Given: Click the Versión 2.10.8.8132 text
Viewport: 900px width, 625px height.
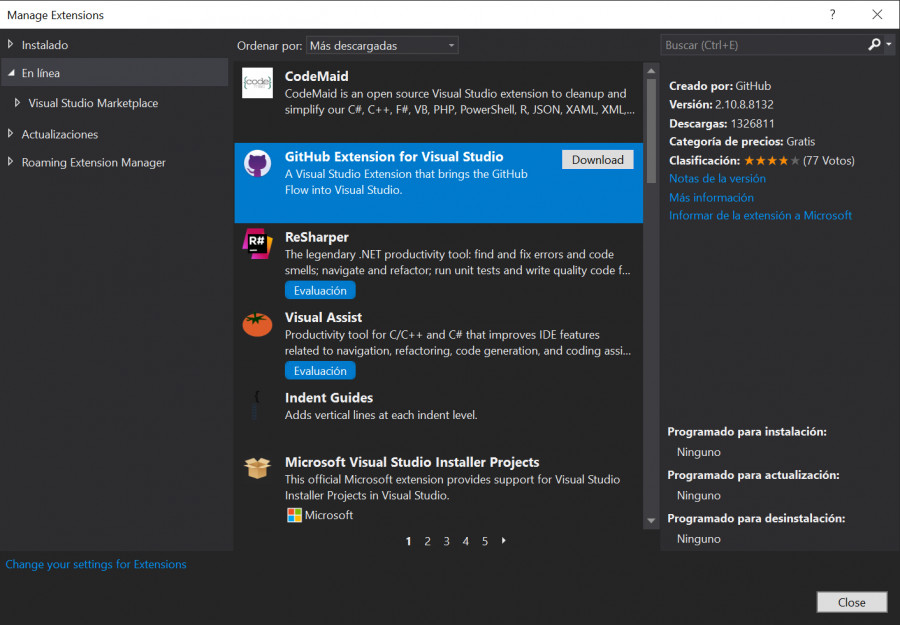Looking at the screenshot, I should [721, 104].
